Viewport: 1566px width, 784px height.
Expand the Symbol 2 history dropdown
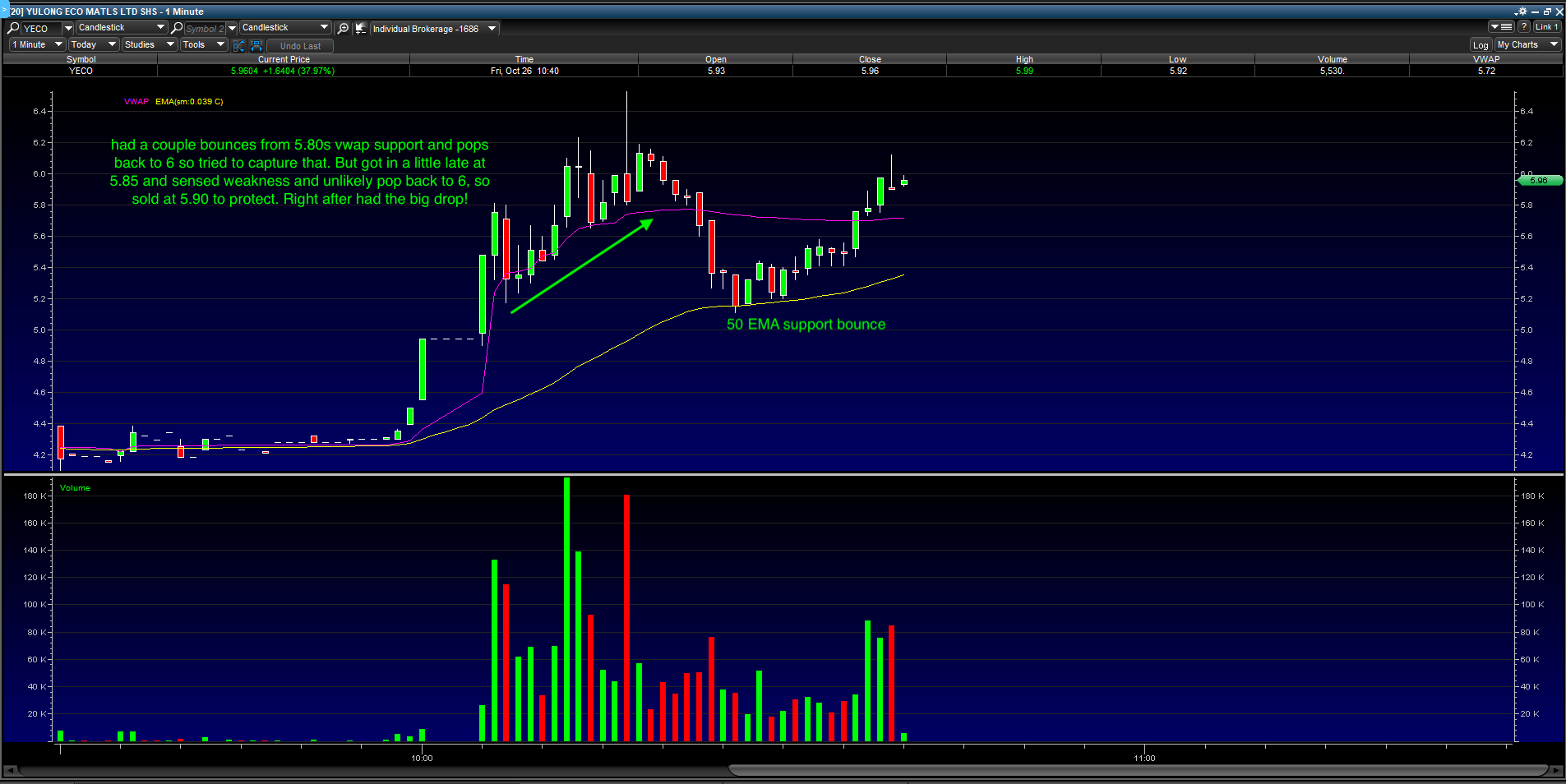click(x=232, y=28)
